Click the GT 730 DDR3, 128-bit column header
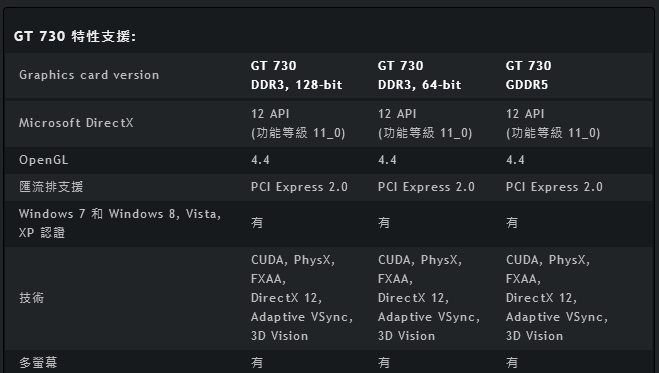 296,75
